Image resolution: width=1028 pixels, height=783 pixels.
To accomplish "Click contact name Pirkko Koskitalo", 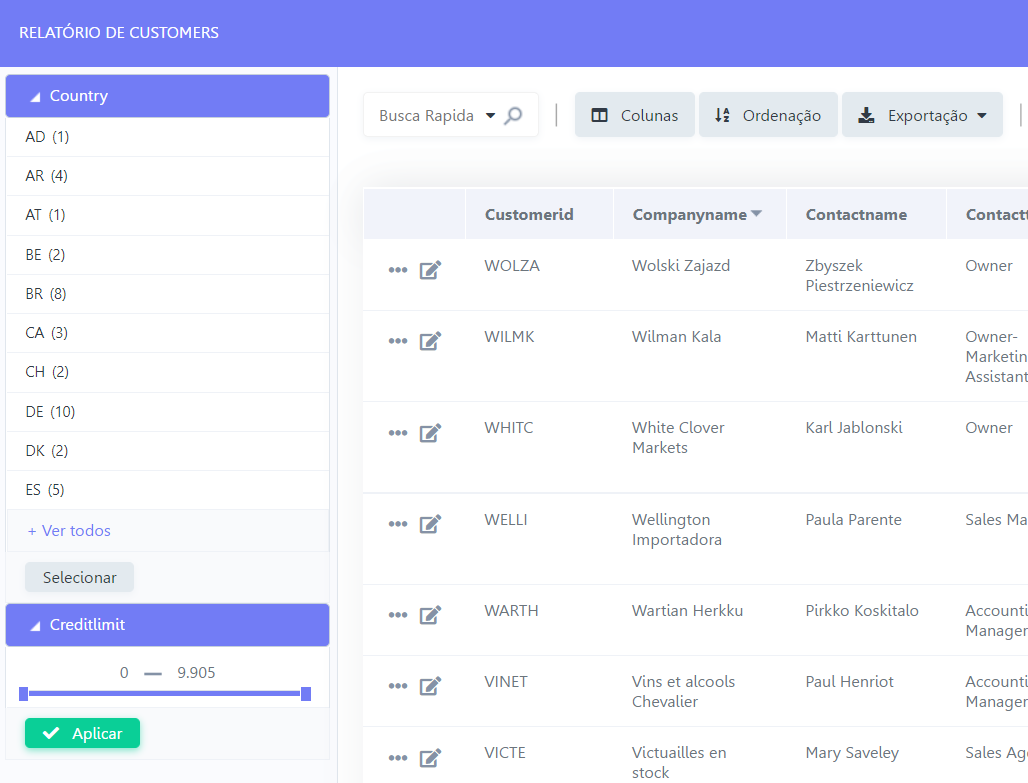I will pyautogui.click(x=861, y=611).
